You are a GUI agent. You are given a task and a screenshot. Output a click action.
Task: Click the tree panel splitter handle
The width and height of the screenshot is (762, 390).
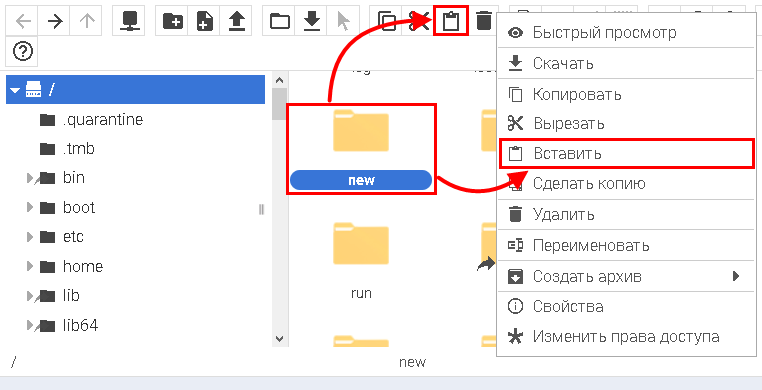point(262,209)
